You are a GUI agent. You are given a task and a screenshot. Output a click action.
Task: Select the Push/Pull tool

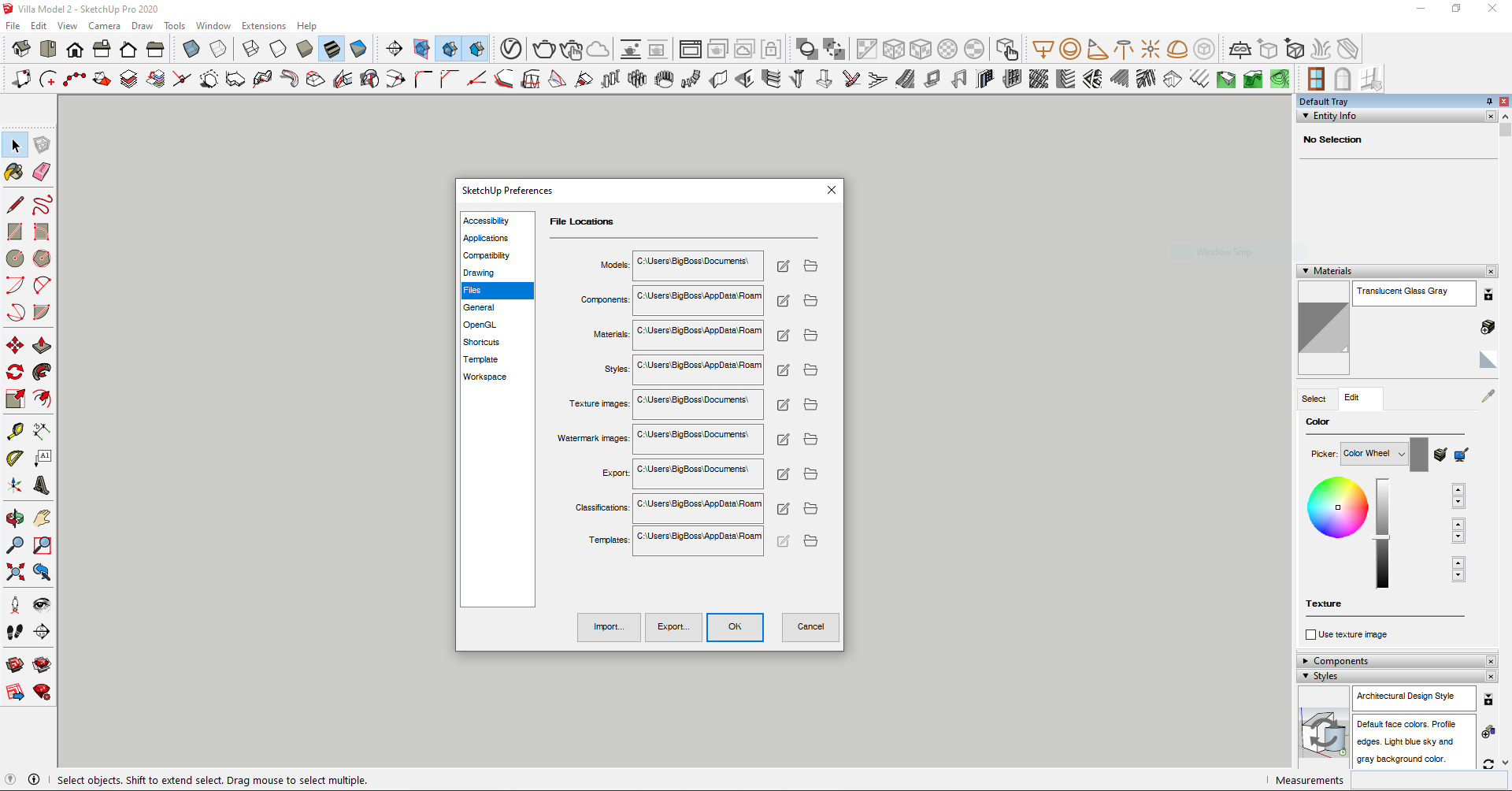point(42,345)
